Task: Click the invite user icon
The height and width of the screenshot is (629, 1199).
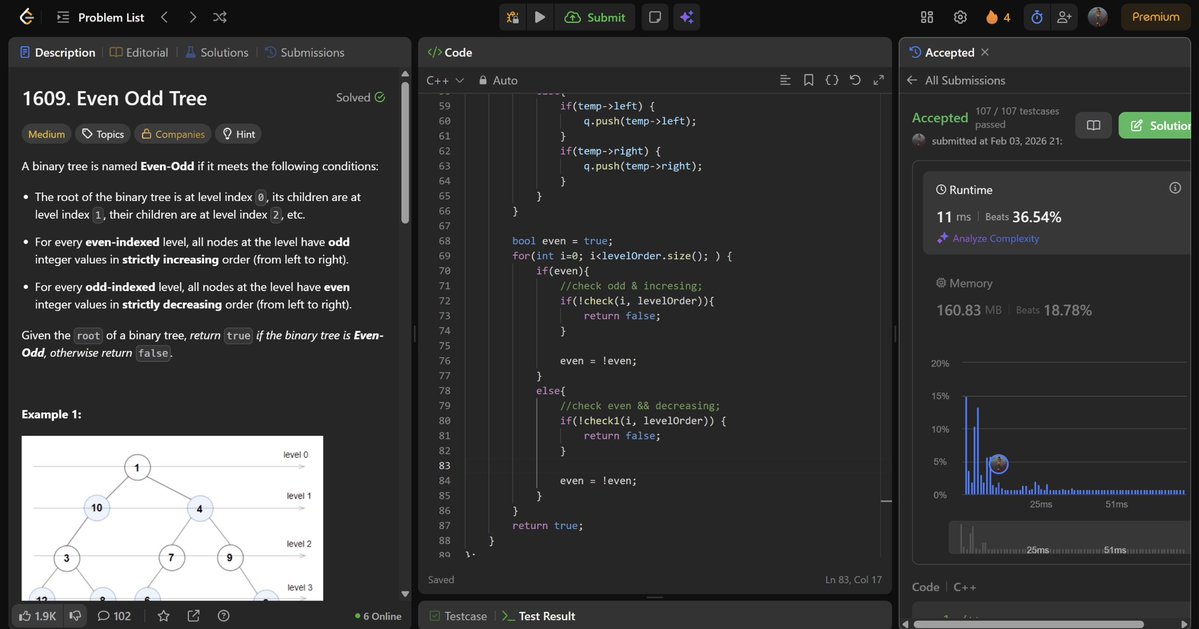Action: 1064,17
